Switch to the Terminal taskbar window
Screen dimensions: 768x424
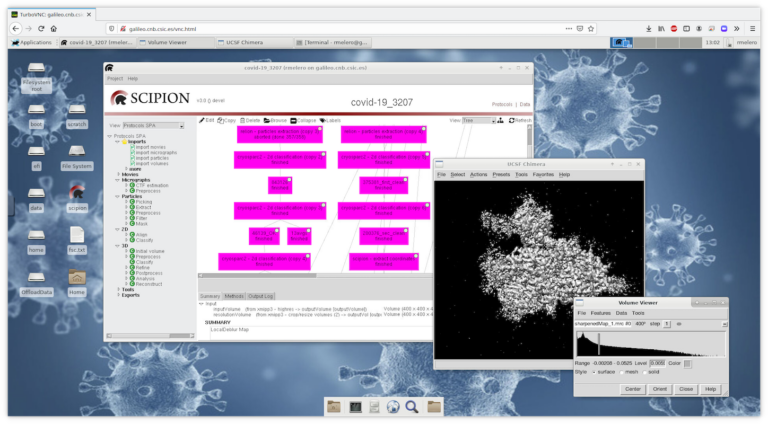coord(332,43)
